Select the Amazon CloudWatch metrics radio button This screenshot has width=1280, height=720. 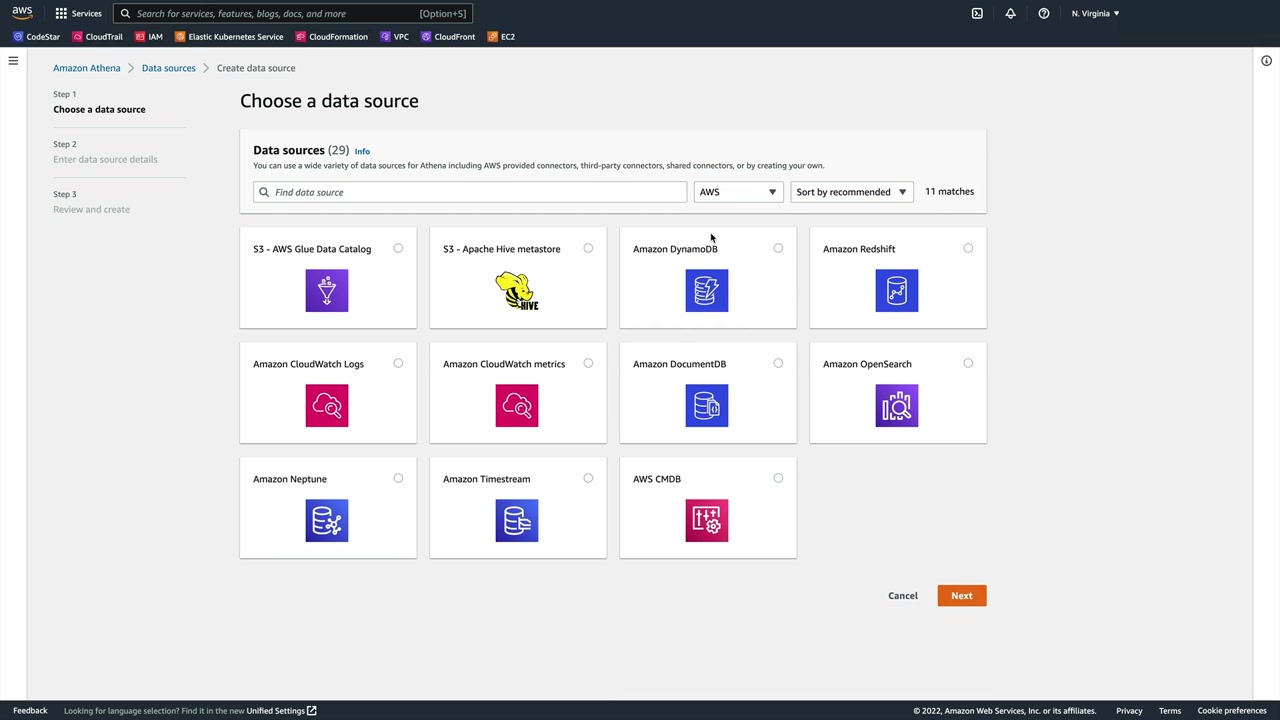pyautogui.click(x=588, y=363)
